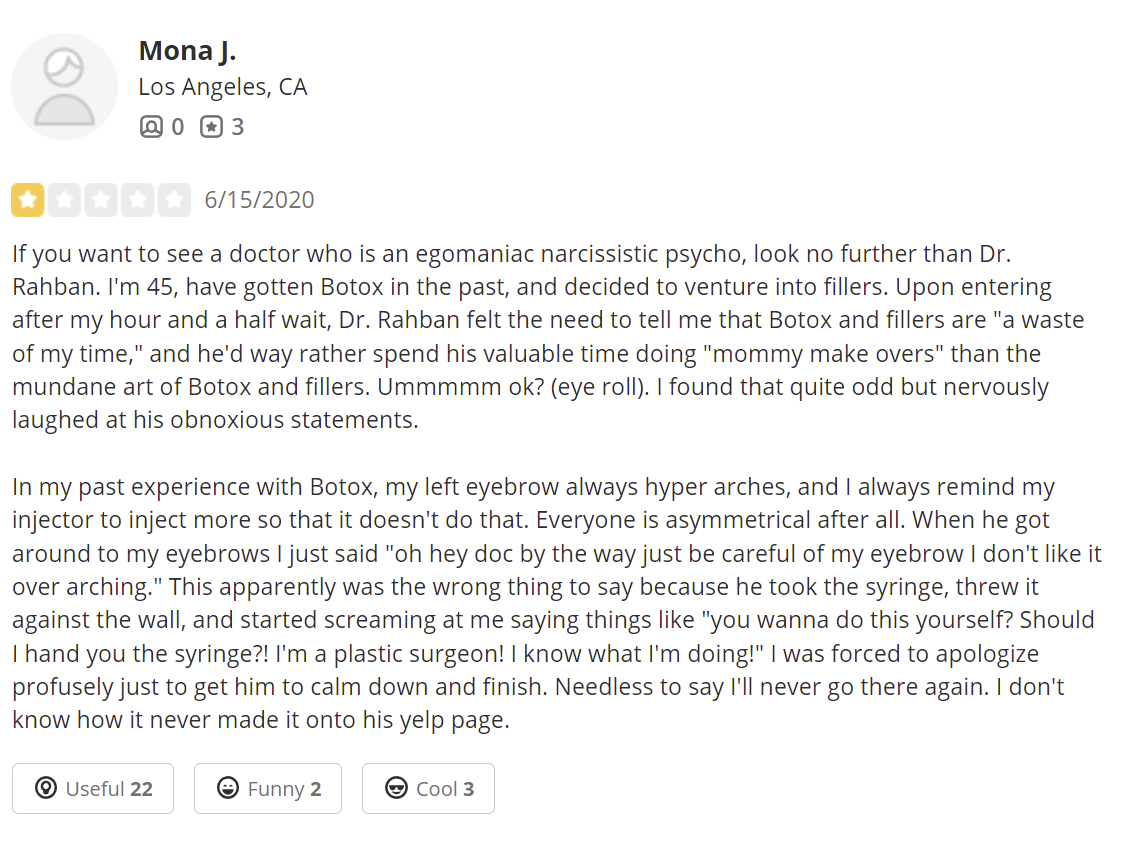Click the filled yellow first rating star
Screen dimensions: 1122x842
point(28,200)
